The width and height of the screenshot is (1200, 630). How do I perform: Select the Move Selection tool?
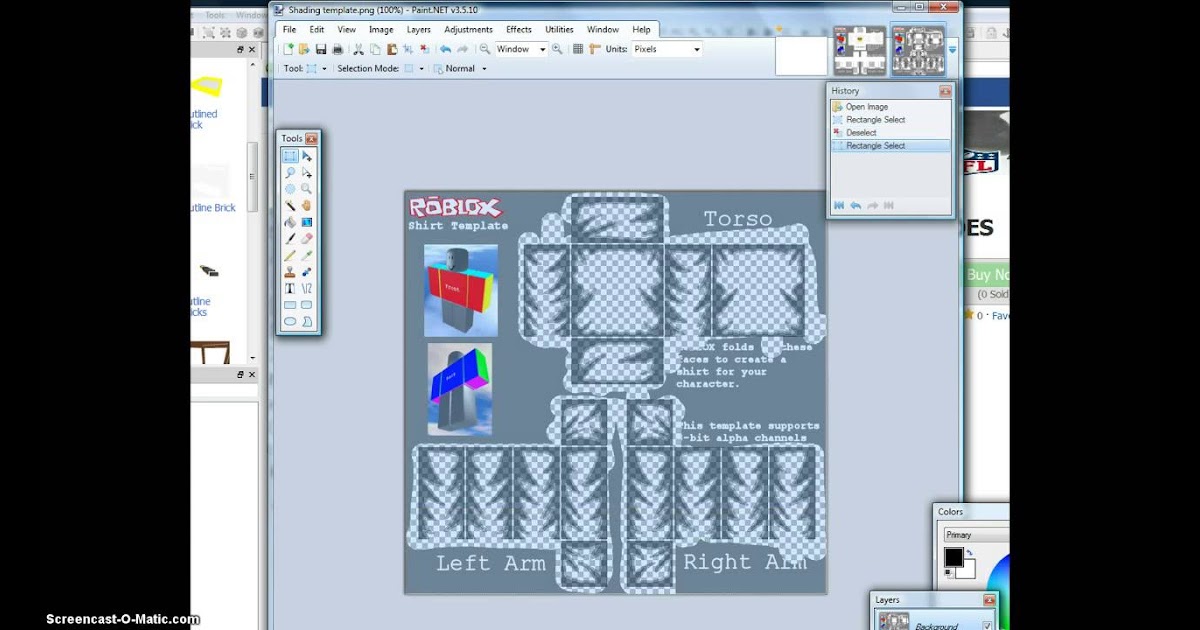(306, 172)
